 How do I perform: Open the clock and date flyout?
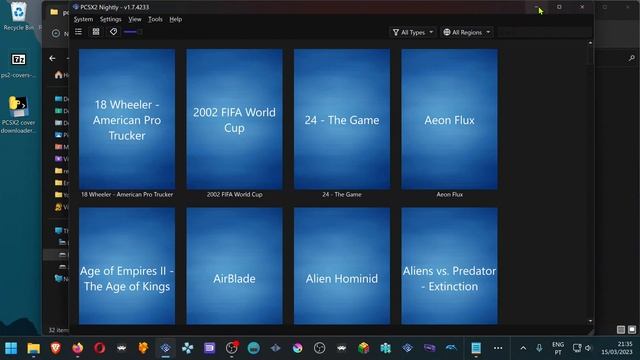618,348
